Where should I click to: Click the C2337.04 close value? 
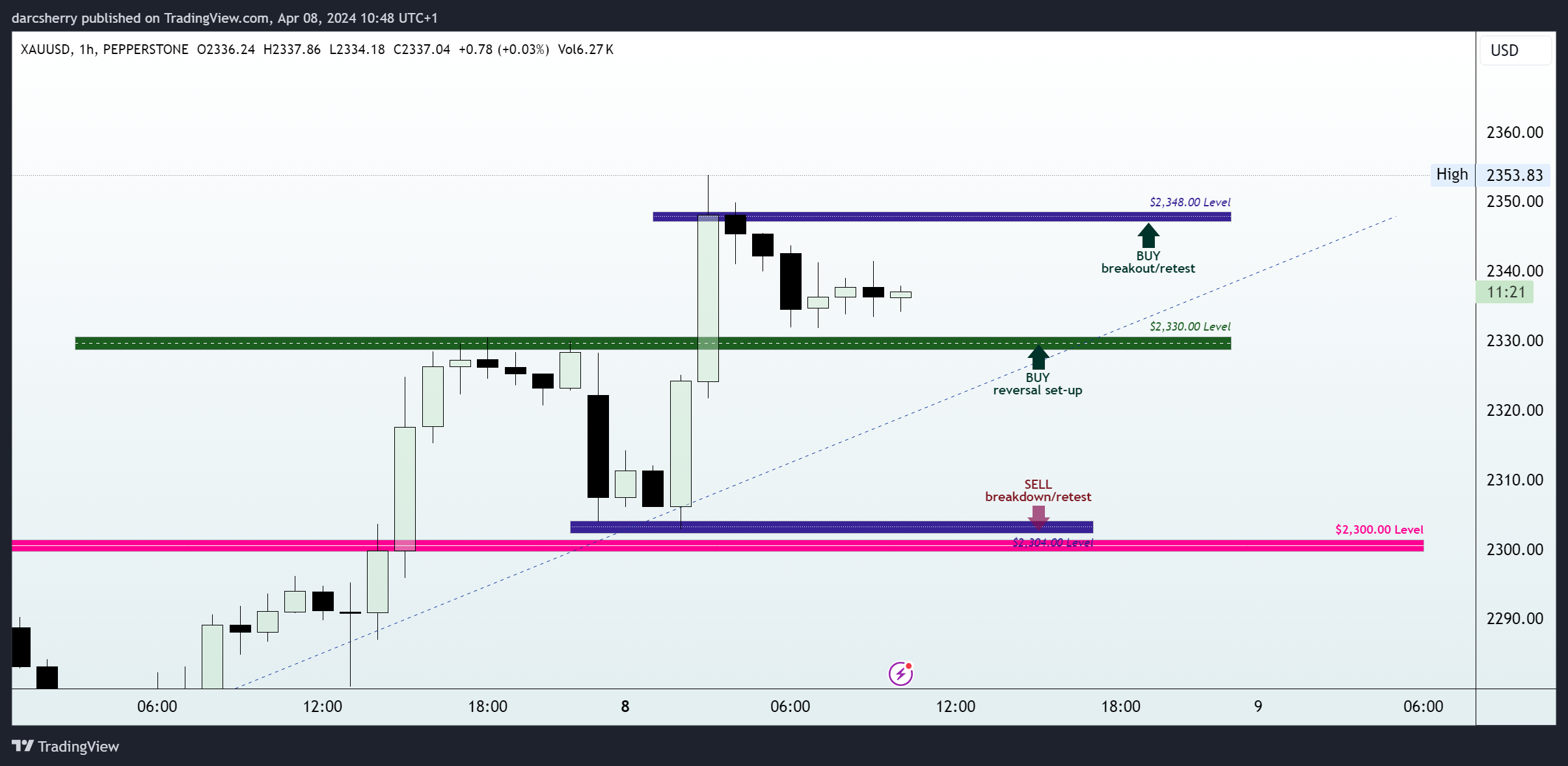422,49
